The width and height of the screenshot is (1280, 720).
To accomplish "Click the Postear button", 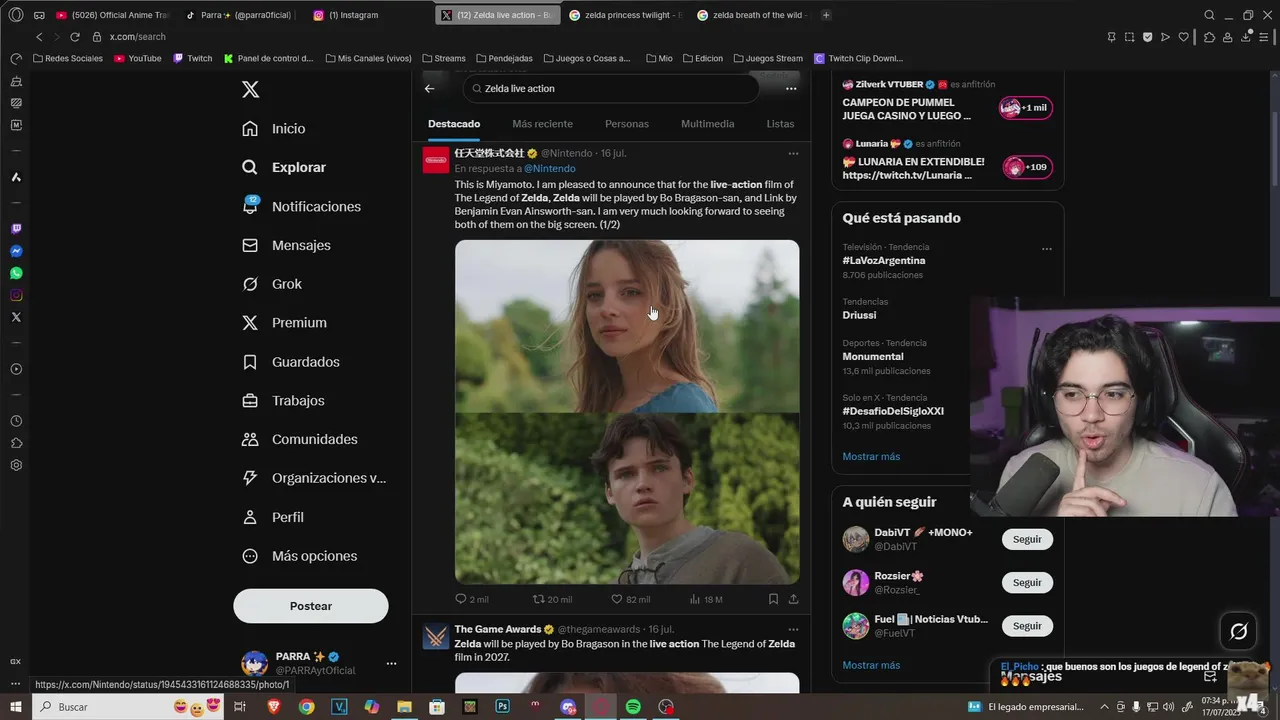I will 311,606.
